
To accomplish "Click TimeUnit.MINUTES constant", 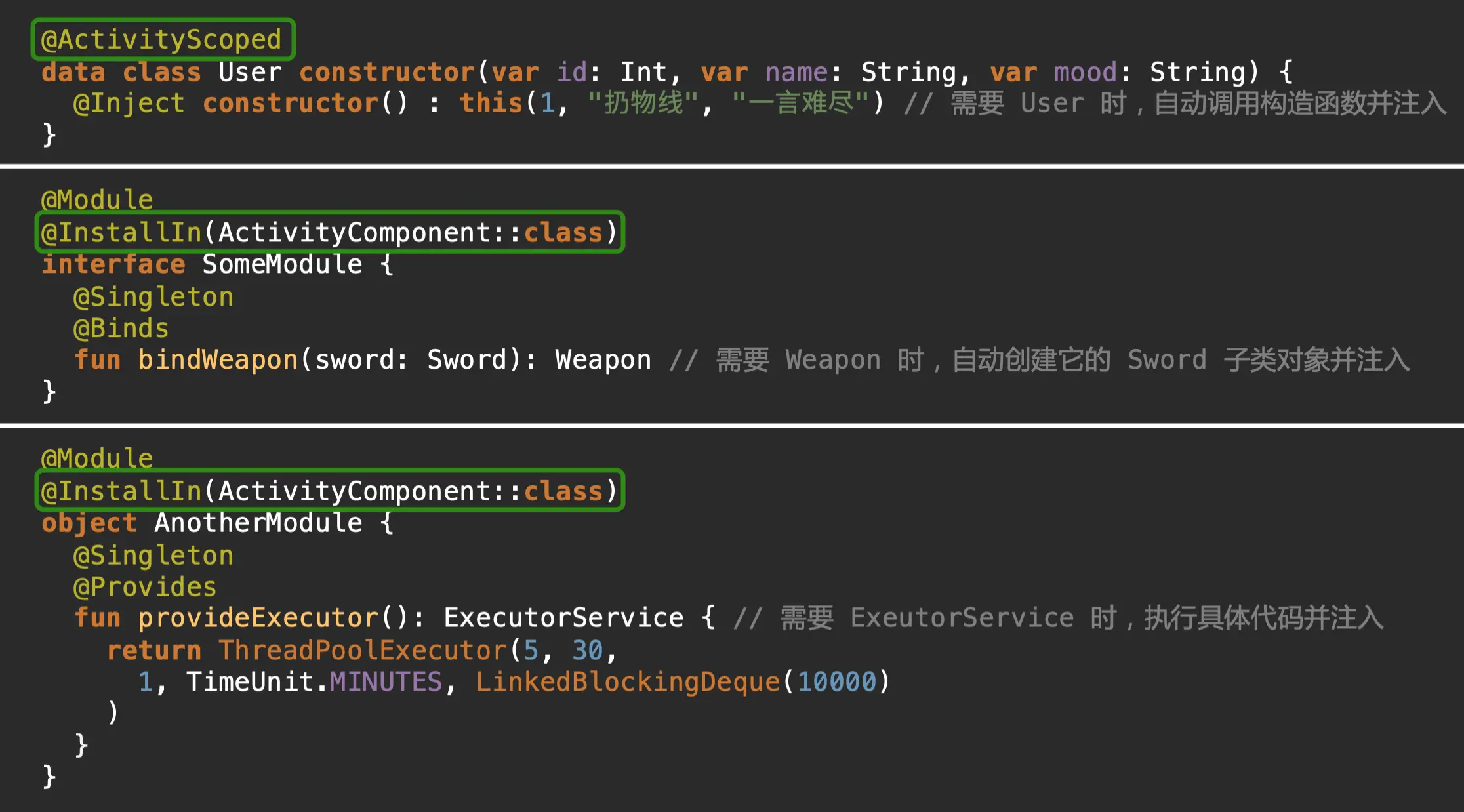I will (x=314, y=682).
